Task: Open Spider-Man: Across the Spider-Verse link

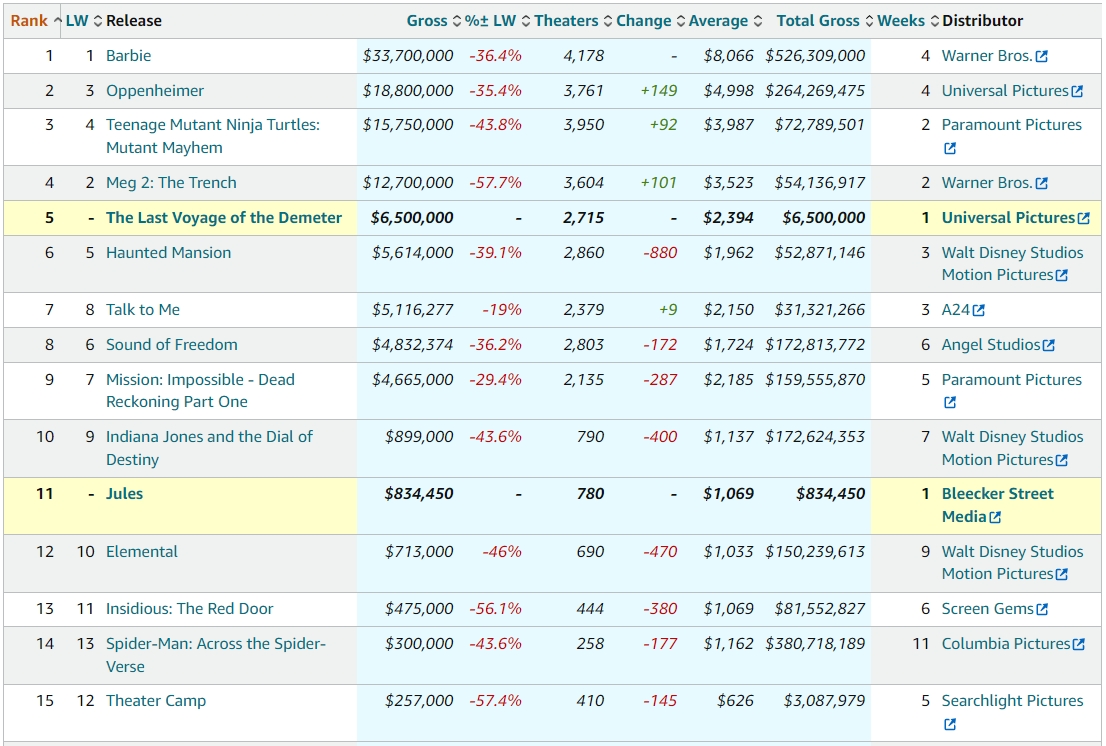Action: click(216, 655)
